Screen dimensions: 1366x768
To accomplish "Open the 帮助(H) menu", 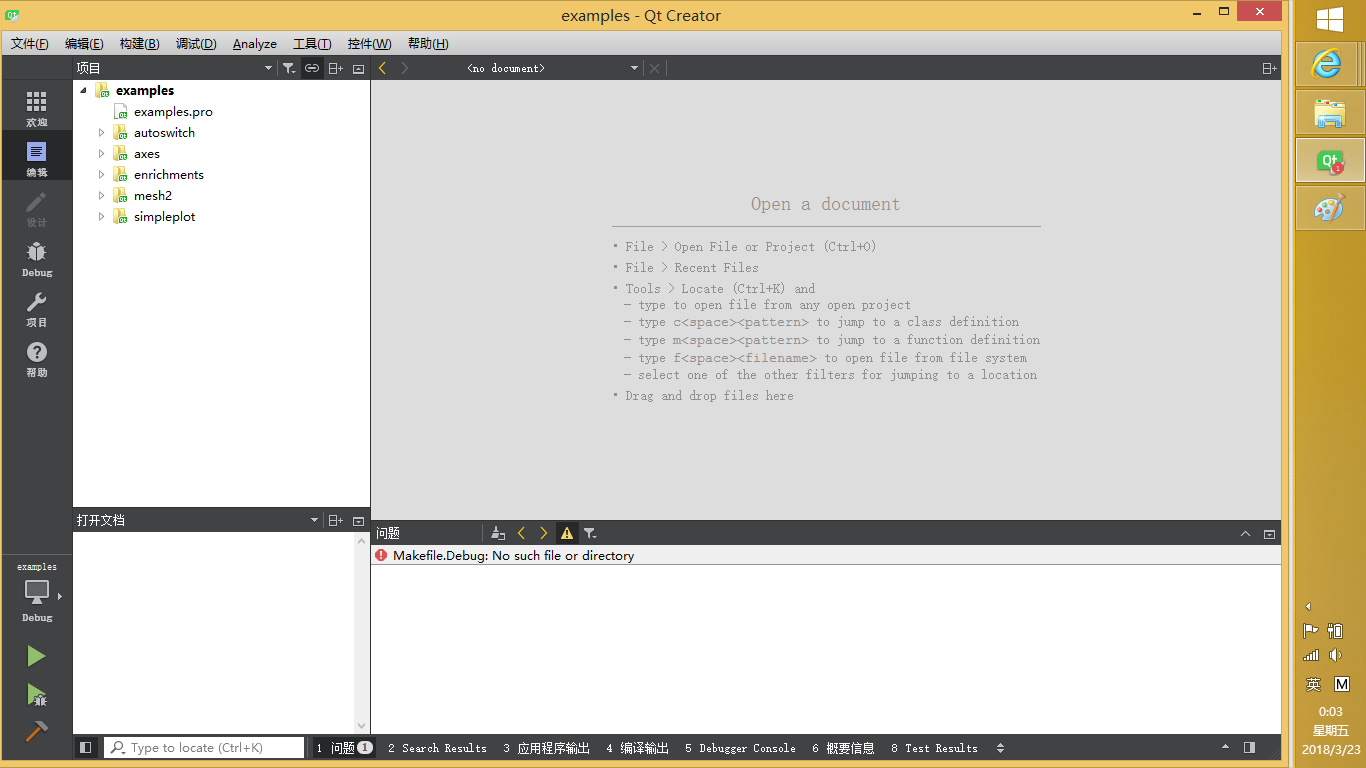I will [x=428, y=44].
